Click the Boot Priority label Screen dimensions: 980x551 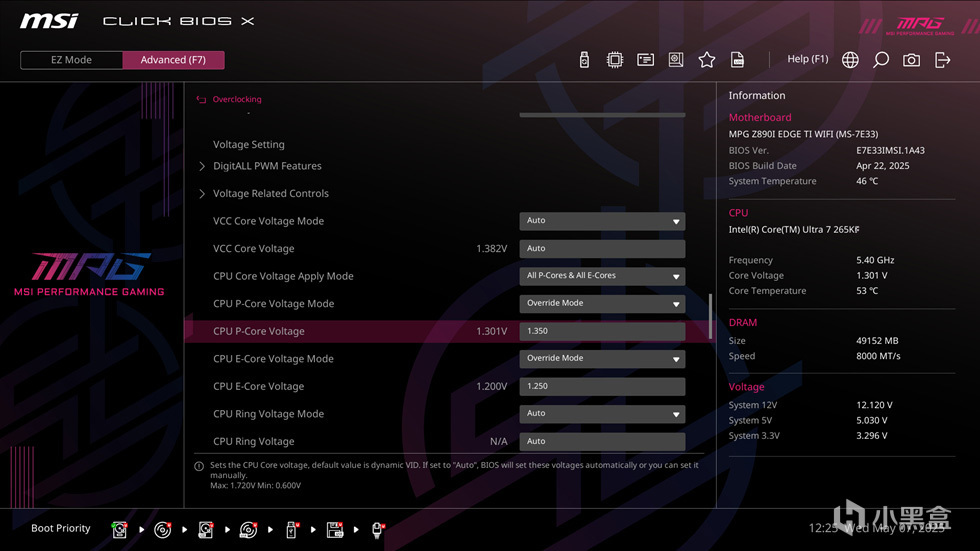click(61, 529)
